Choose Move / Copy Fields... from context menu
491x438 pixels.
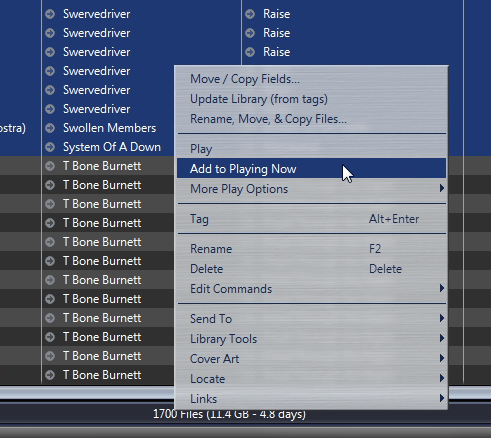point(311,79)
